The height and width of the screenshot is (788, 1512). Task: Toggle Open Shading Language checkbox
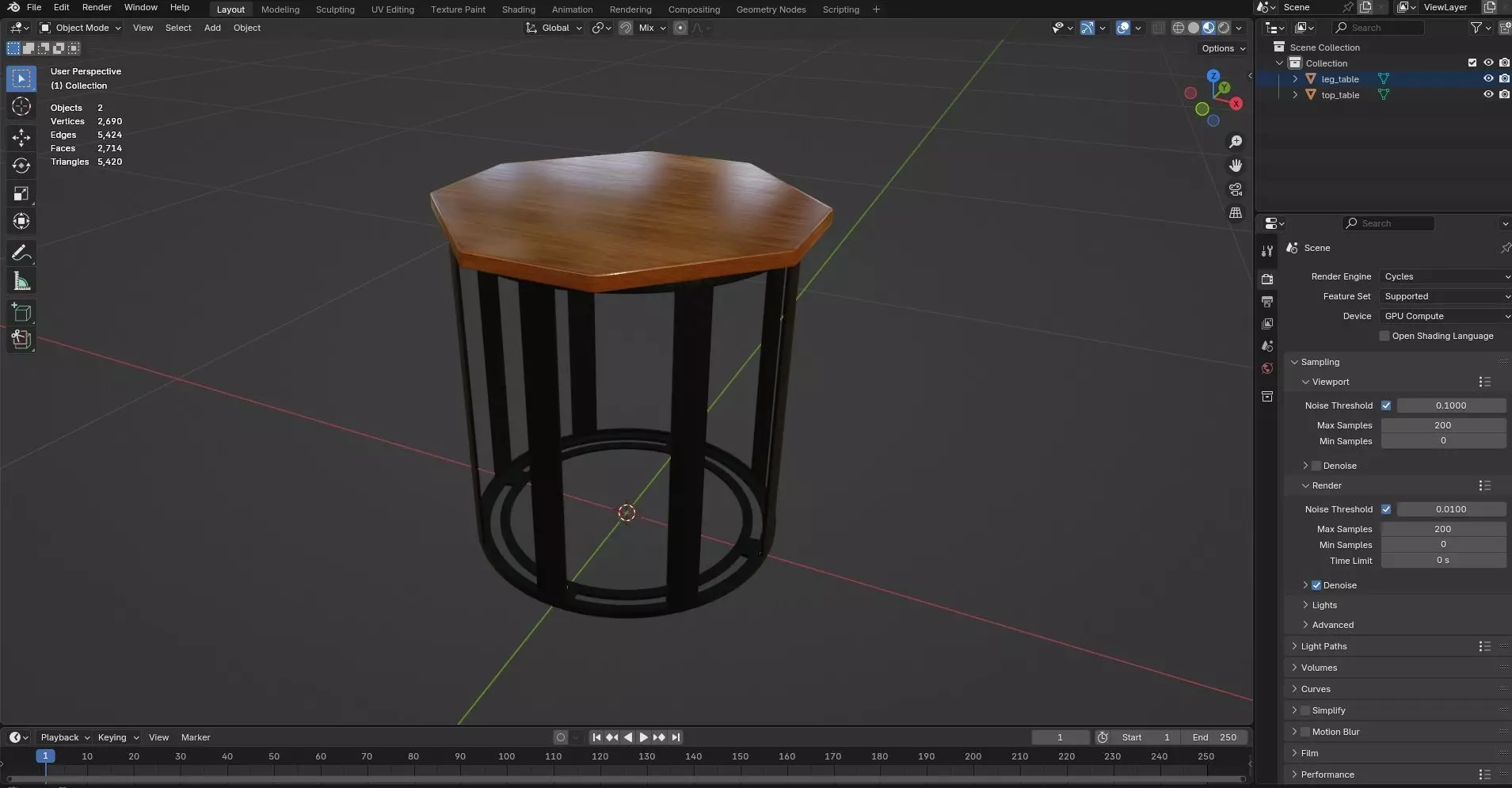tap(1384, 336)
